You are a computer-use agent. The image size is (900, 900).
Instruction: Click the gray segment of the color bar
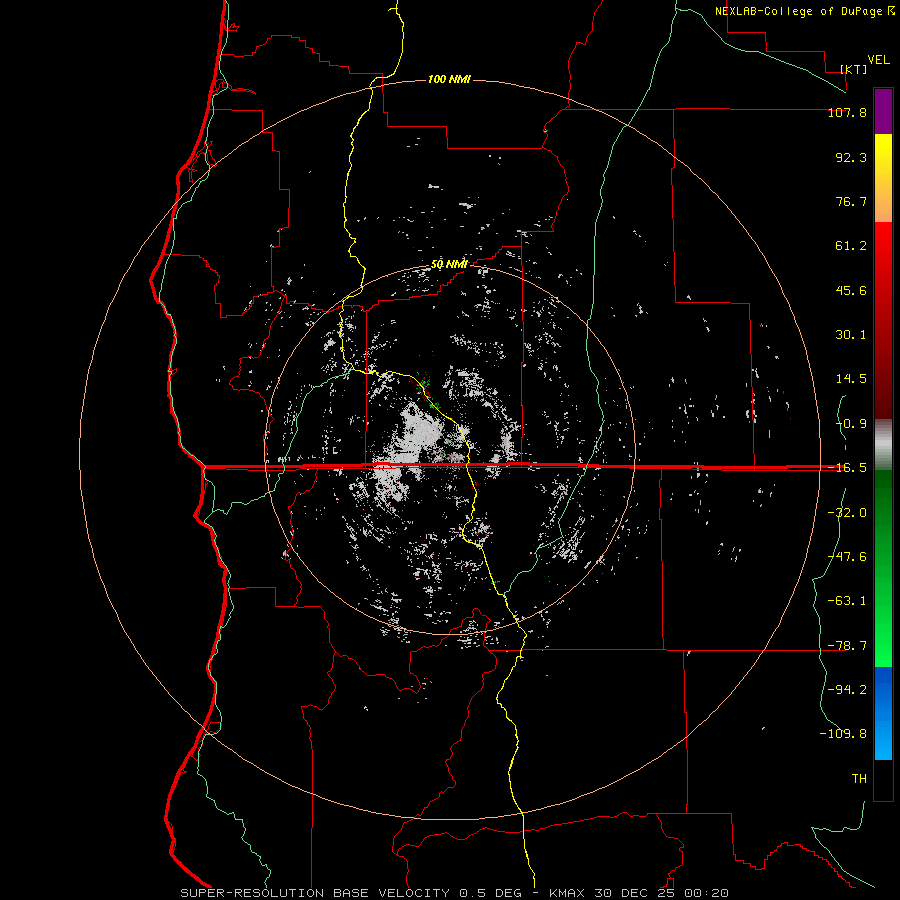tap(883, 445)
